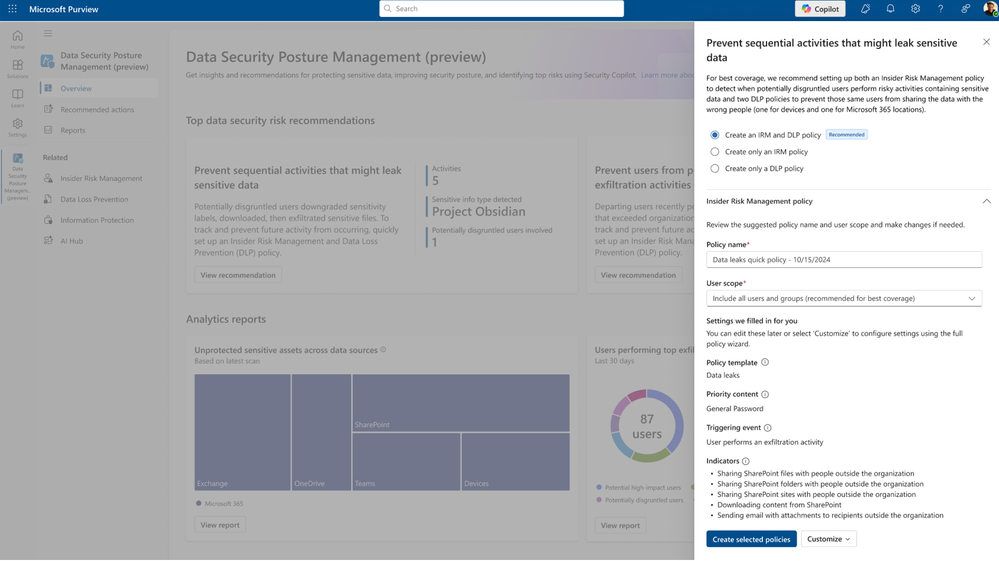This screenshot has height=561, width=999.
Task: Open the User scope dropdown
Action: tap(844, 298)
